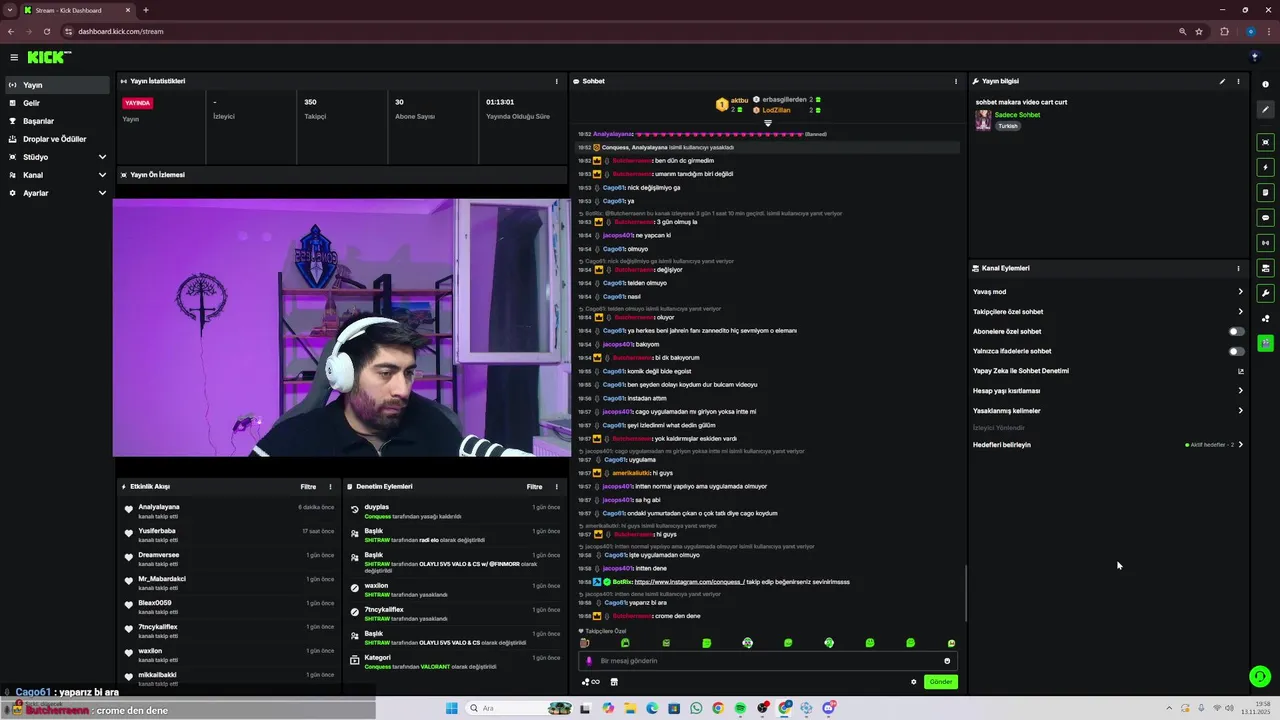
Task: Toggle the note widget icon in rail
Action: [x=1266, y=192]
